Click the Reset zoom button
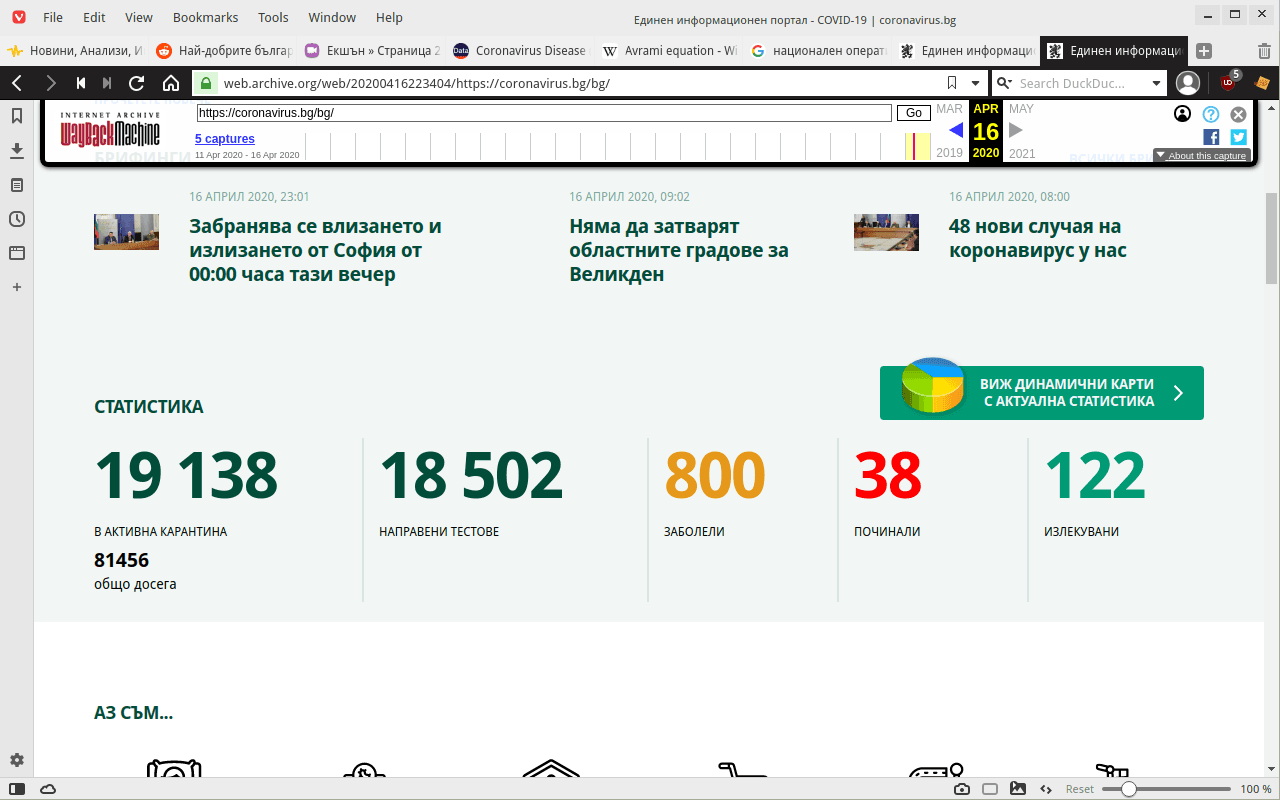The image size is (1280, 800). [1080, 789]
